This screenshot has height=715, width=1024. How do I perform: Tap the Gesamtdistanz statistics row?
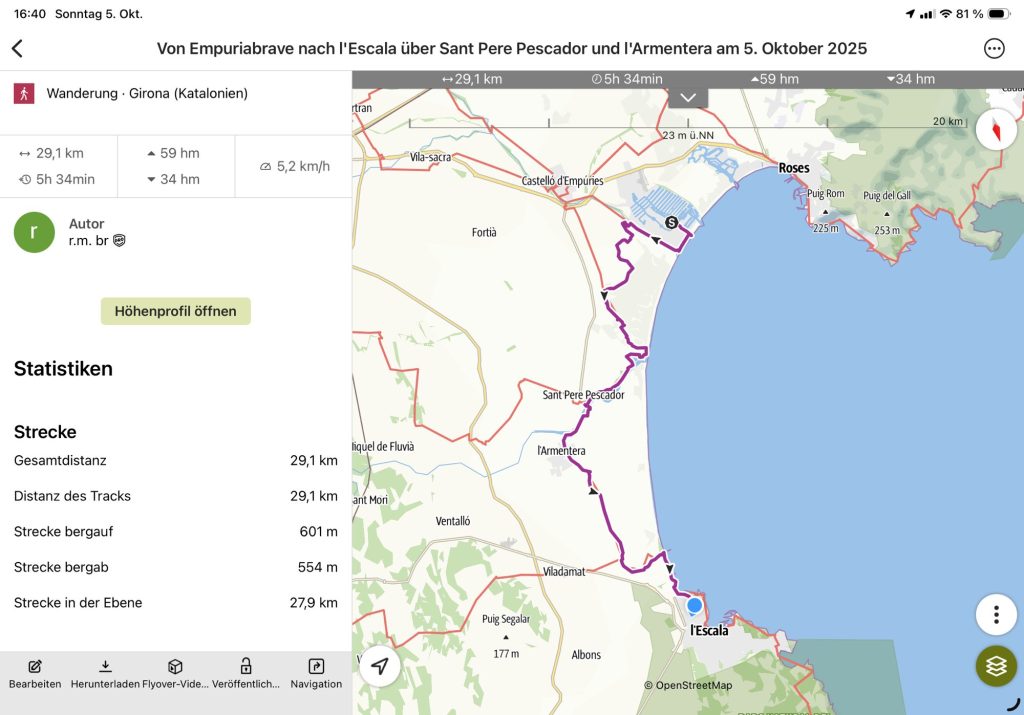[175, 460]
